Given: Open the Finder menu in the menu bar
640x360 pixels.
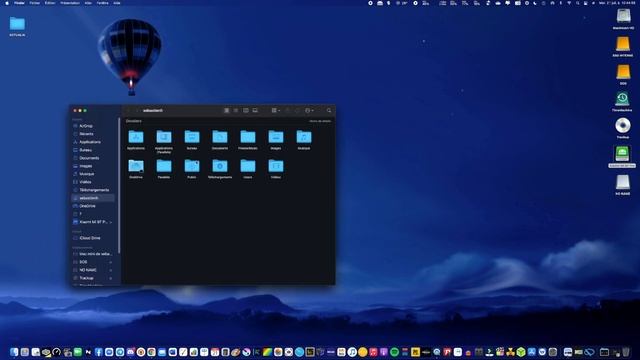Looking at the screenshot, I should pos(19,3).
